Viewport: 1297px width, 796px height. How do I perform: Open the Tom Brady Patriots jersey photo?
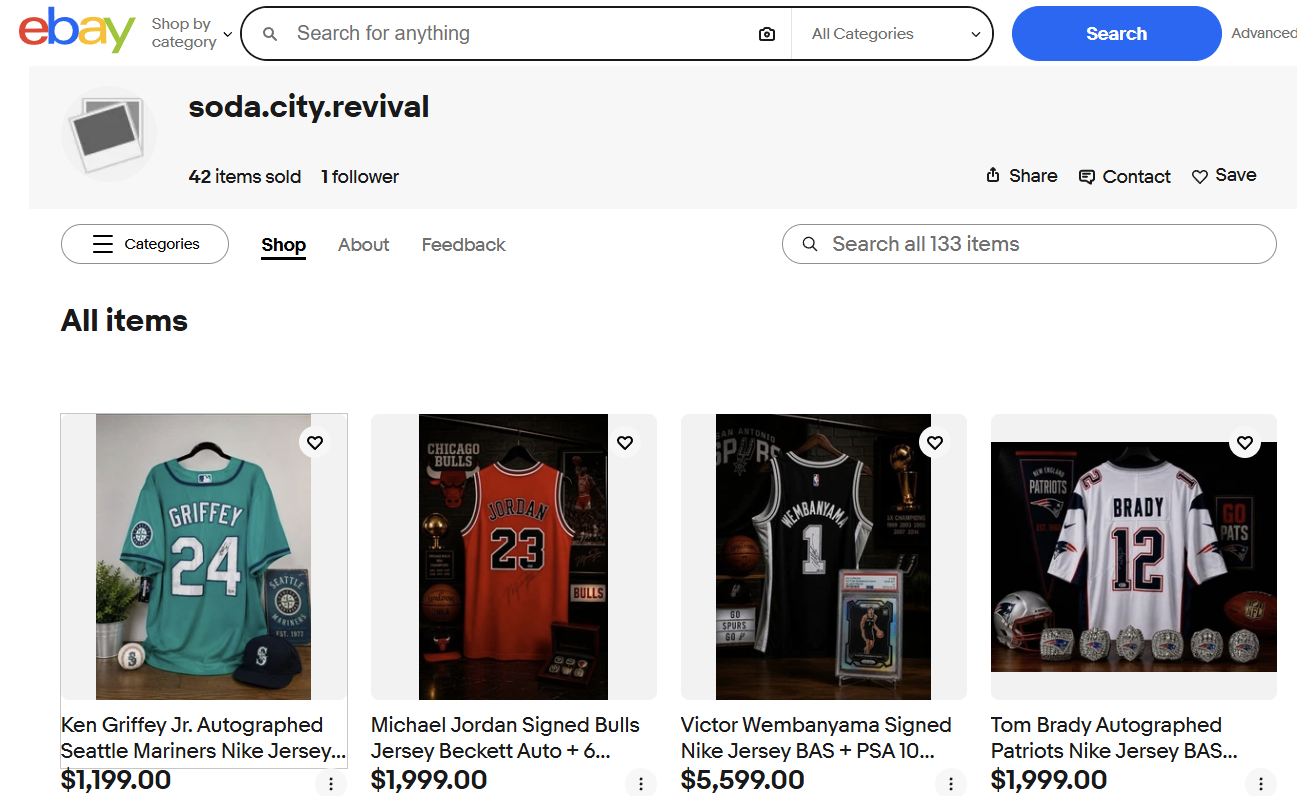(1134, 557)
